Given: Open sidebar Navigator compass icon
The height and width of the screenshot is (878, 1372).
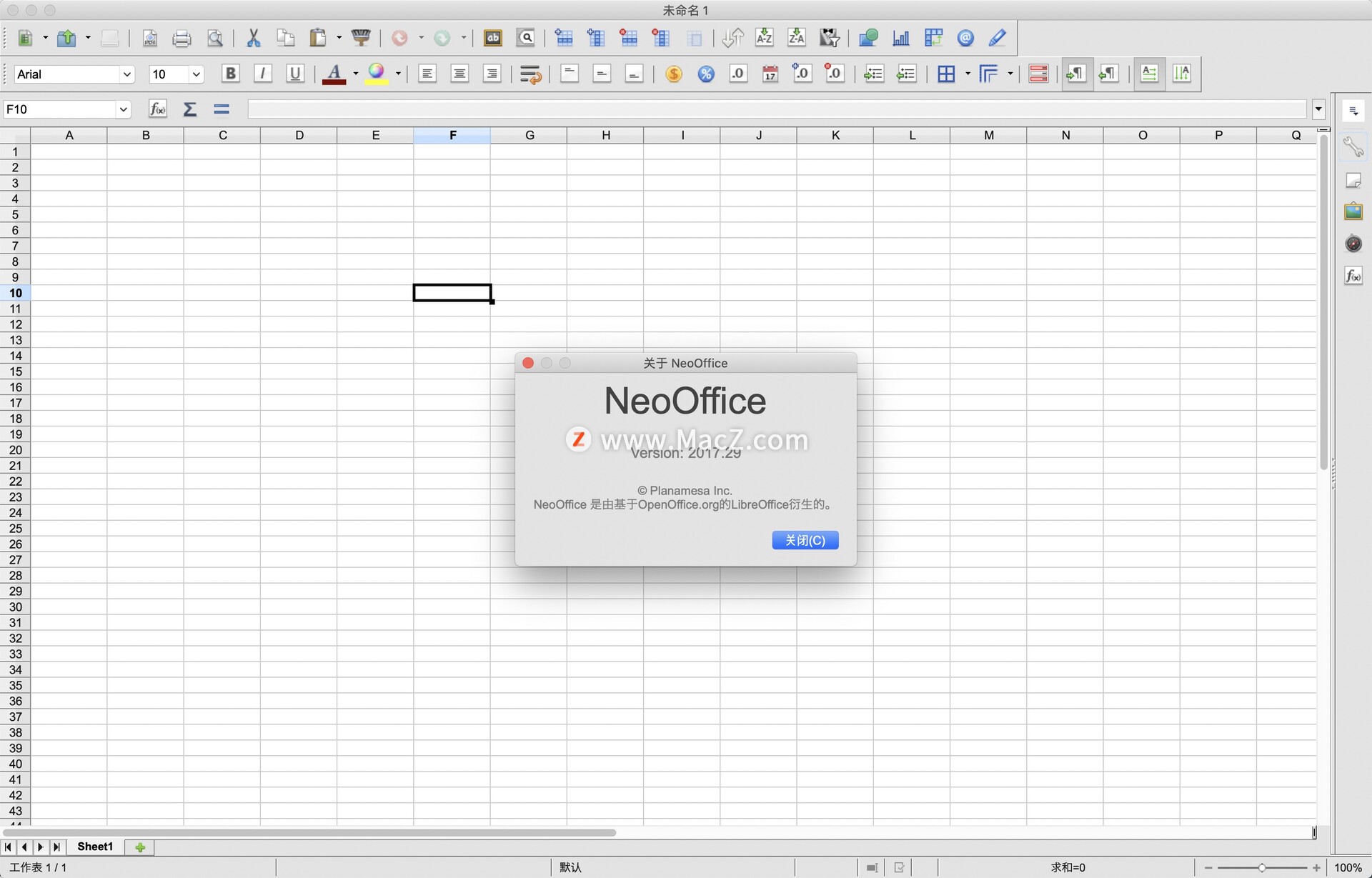Looking at the screenshot, I should tap(1353, 244).
